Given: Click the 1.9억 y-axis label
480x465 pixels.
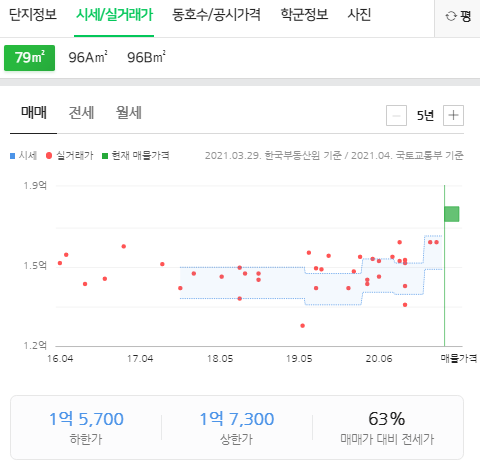Looking at the screenshot, I should point(35,186).
